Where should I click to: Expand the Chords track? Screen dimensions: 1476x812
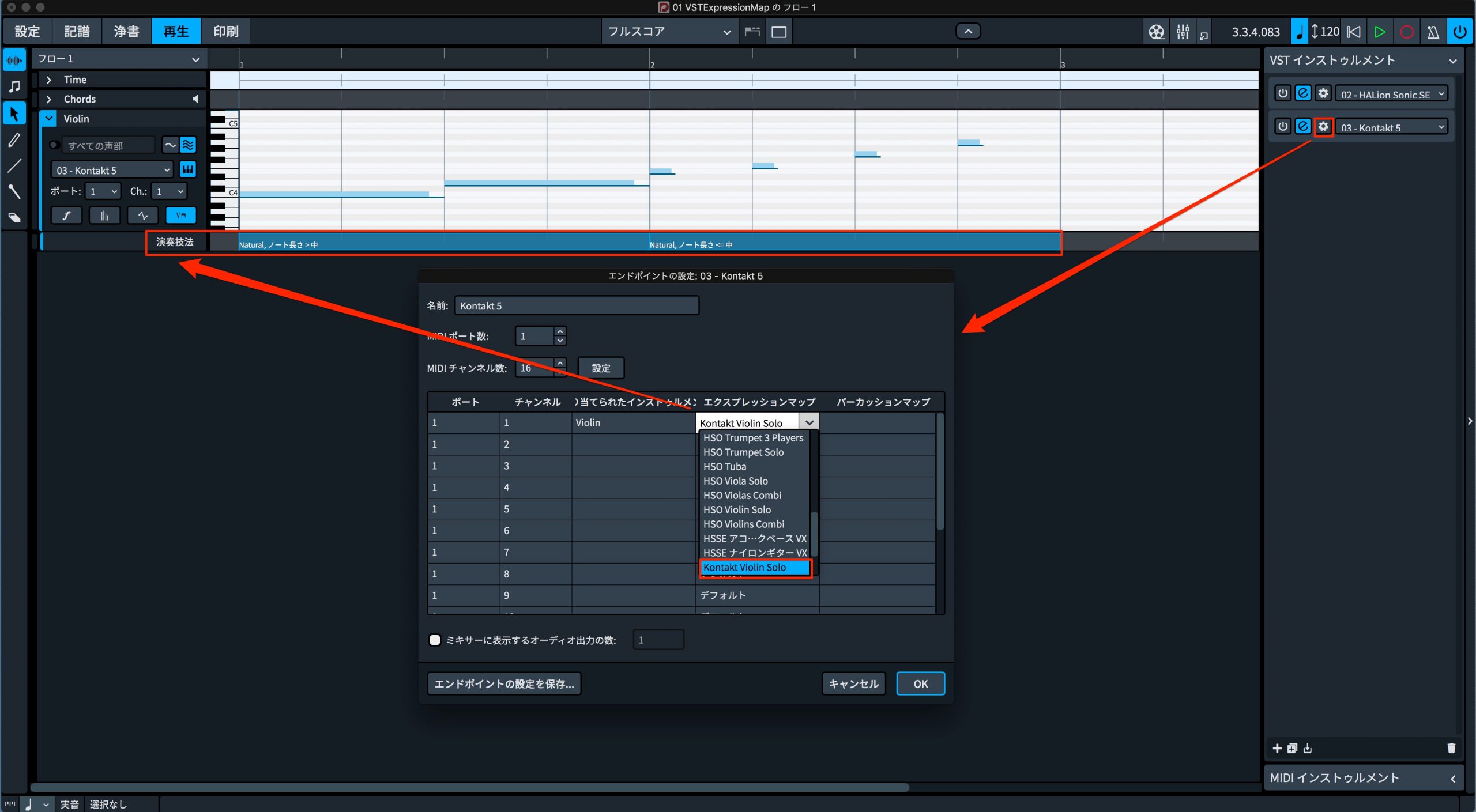49,100
